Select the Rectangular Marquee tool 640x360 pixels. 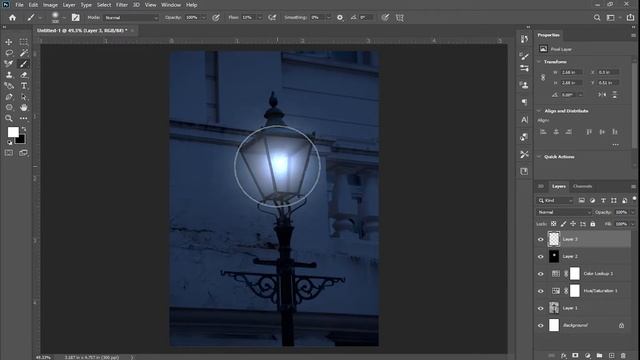tap(24, 42)
